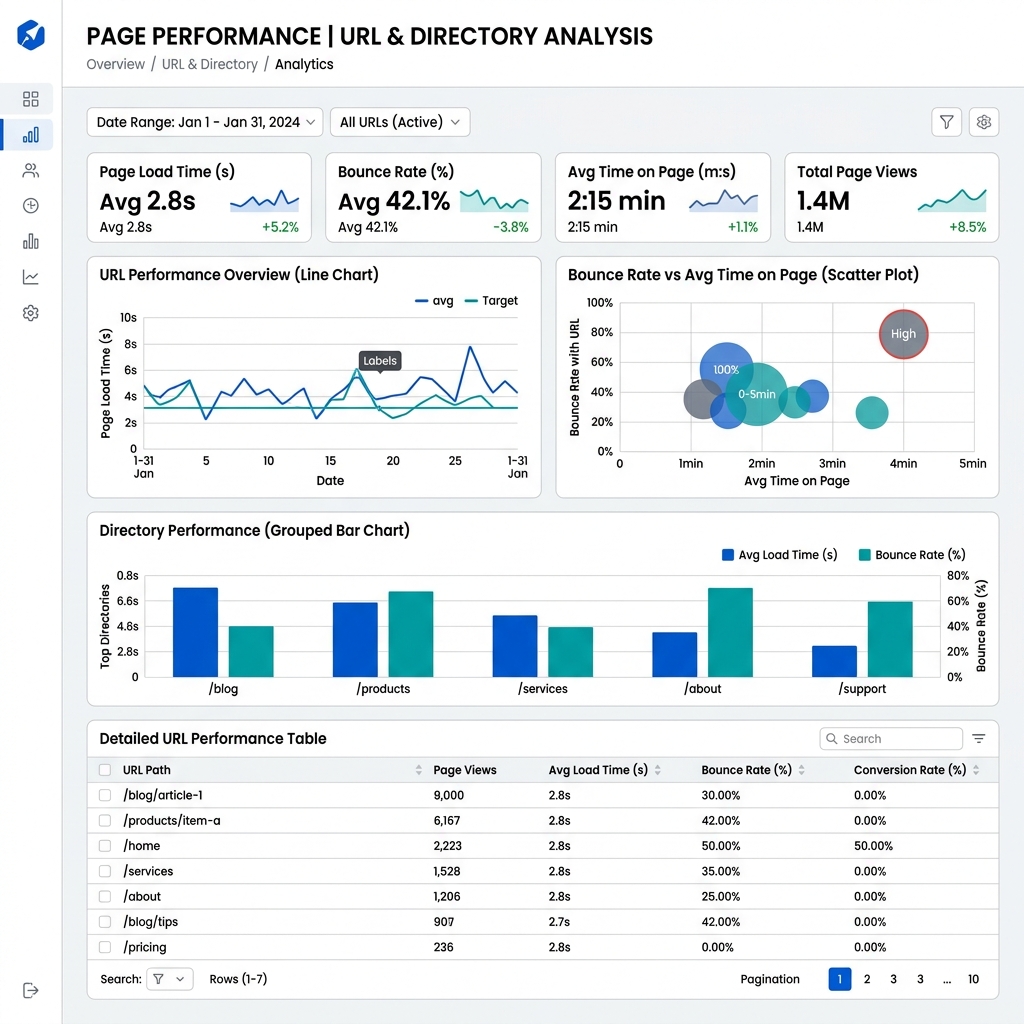
Task: Check the /blog/article-1 row checkbox
Action: 104,795
